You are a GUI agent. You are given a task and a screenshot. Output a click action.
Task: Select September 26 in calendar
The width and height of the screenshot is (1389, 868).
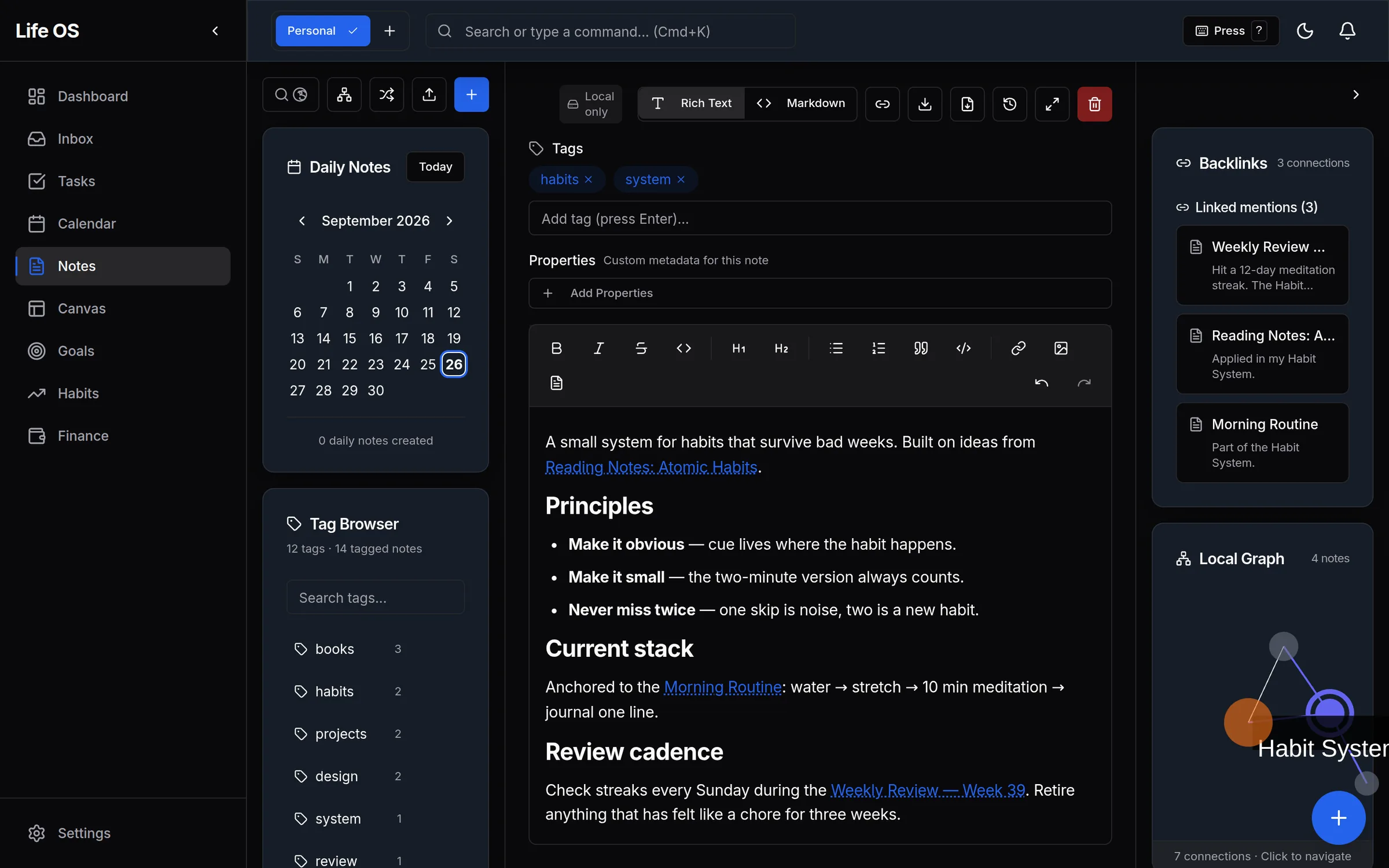[454, 365]
